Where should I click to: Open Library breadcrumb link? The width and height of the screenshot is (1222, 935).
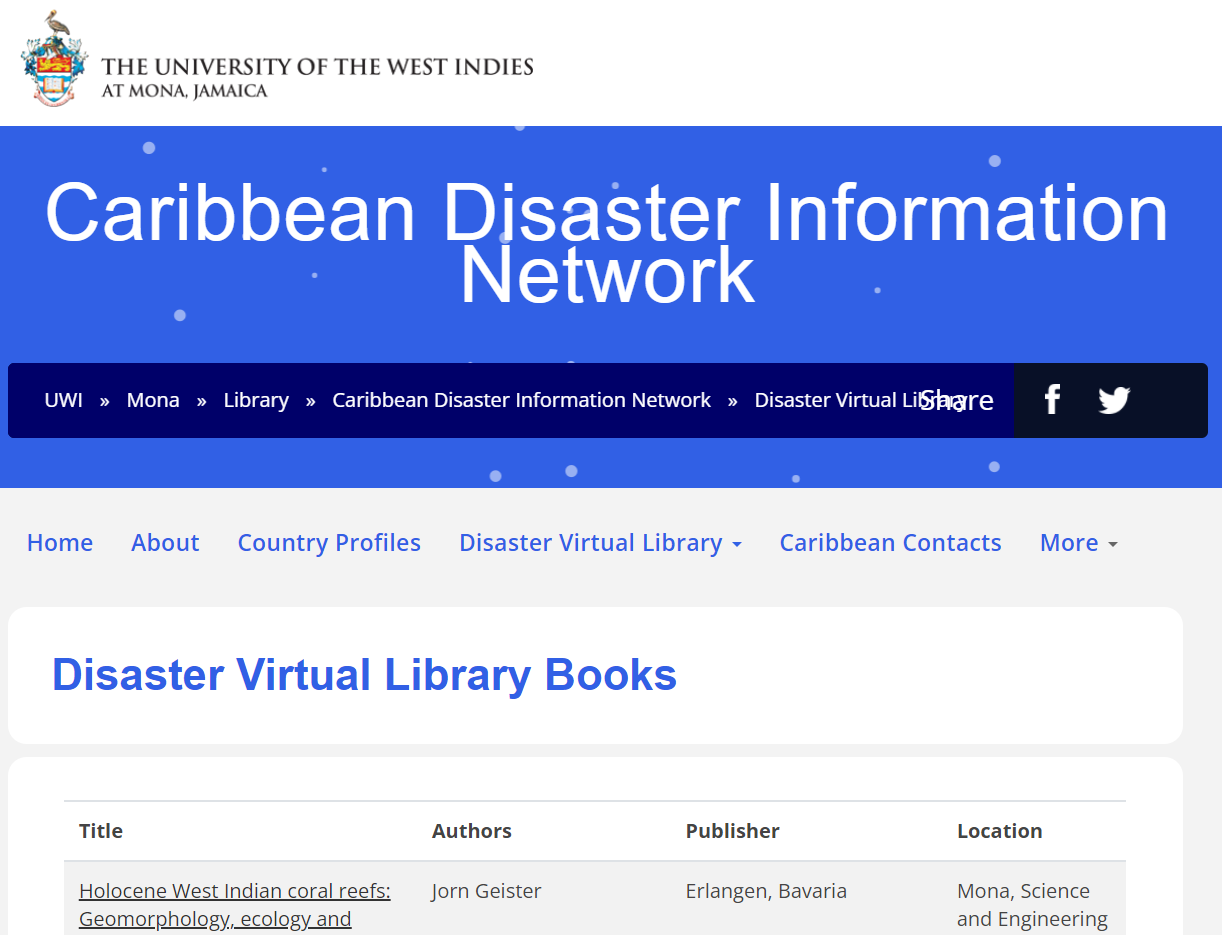[256, 400]
